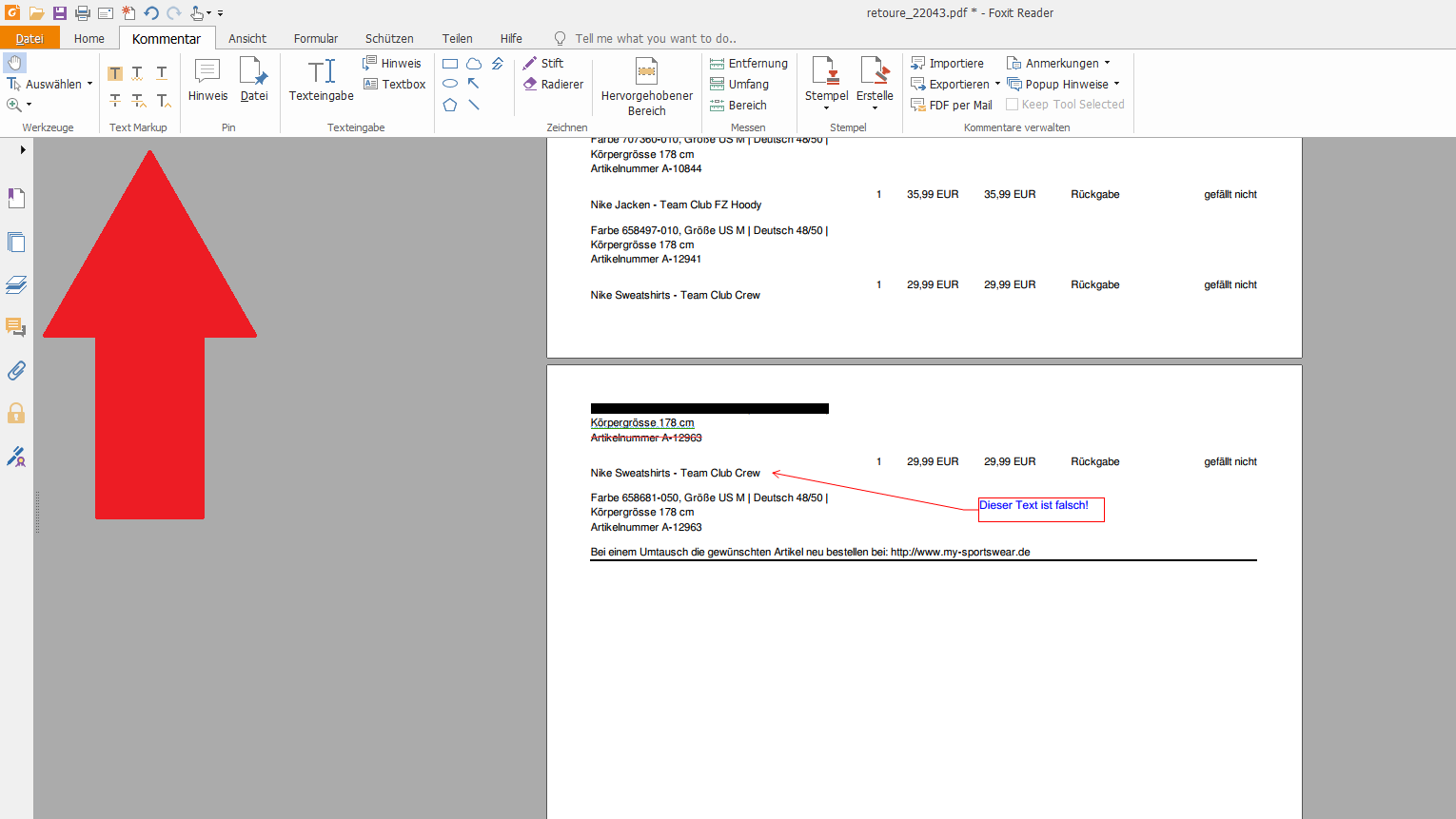Select the arrow drawing tool
Image resolution: width=1456 pixels, height=819 pixels.
(474, 84)
